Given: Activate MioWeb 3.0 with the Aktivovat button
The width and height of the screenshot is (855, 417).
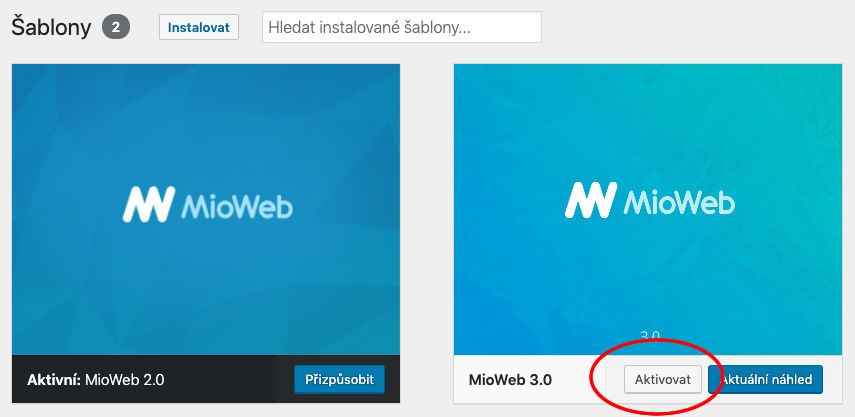Looking at the screenshot, I should [x=663, y=379].
